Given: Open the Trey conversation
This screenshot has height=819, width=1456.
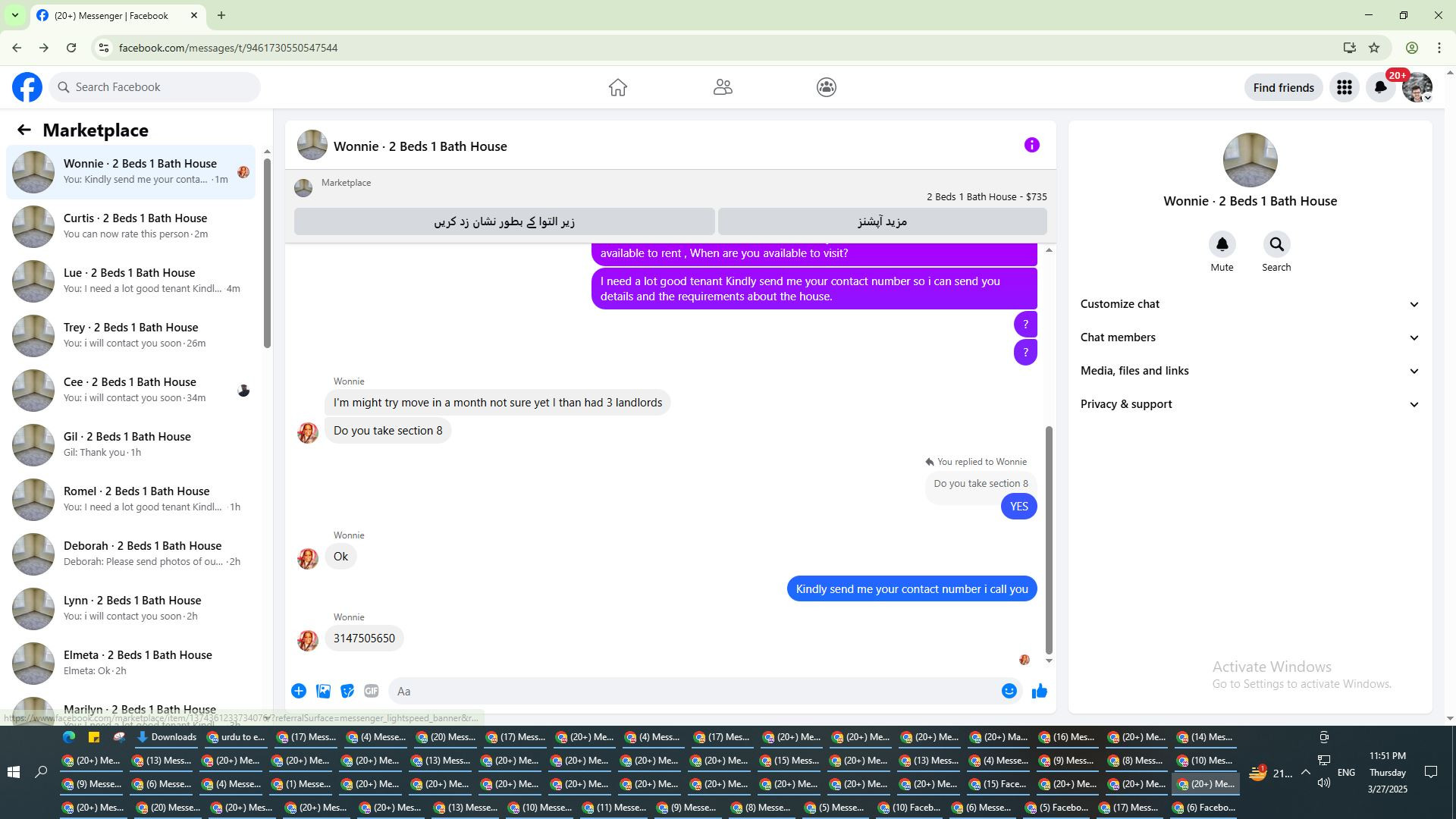Looking at the screenshot, I should tap(130, 335).
